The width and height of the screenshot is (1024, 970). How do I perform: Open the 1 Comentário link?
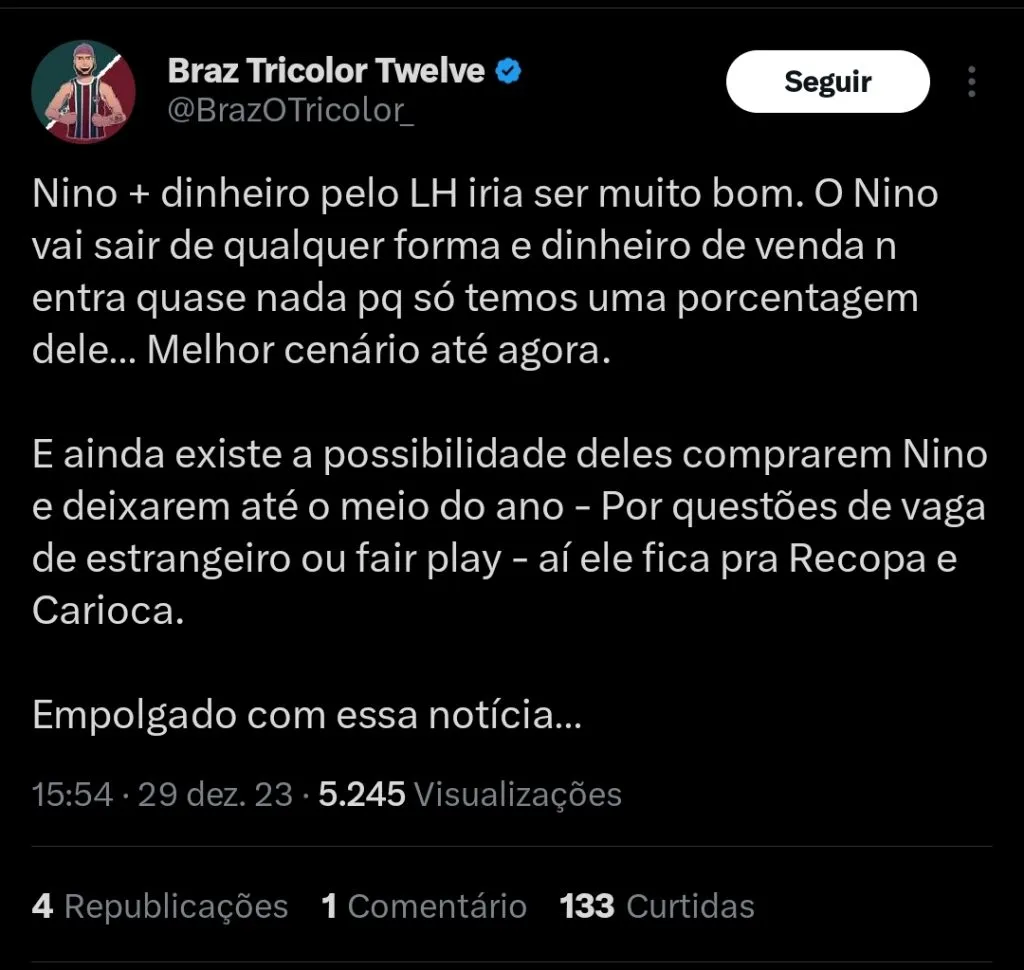[x=424, y=907]
